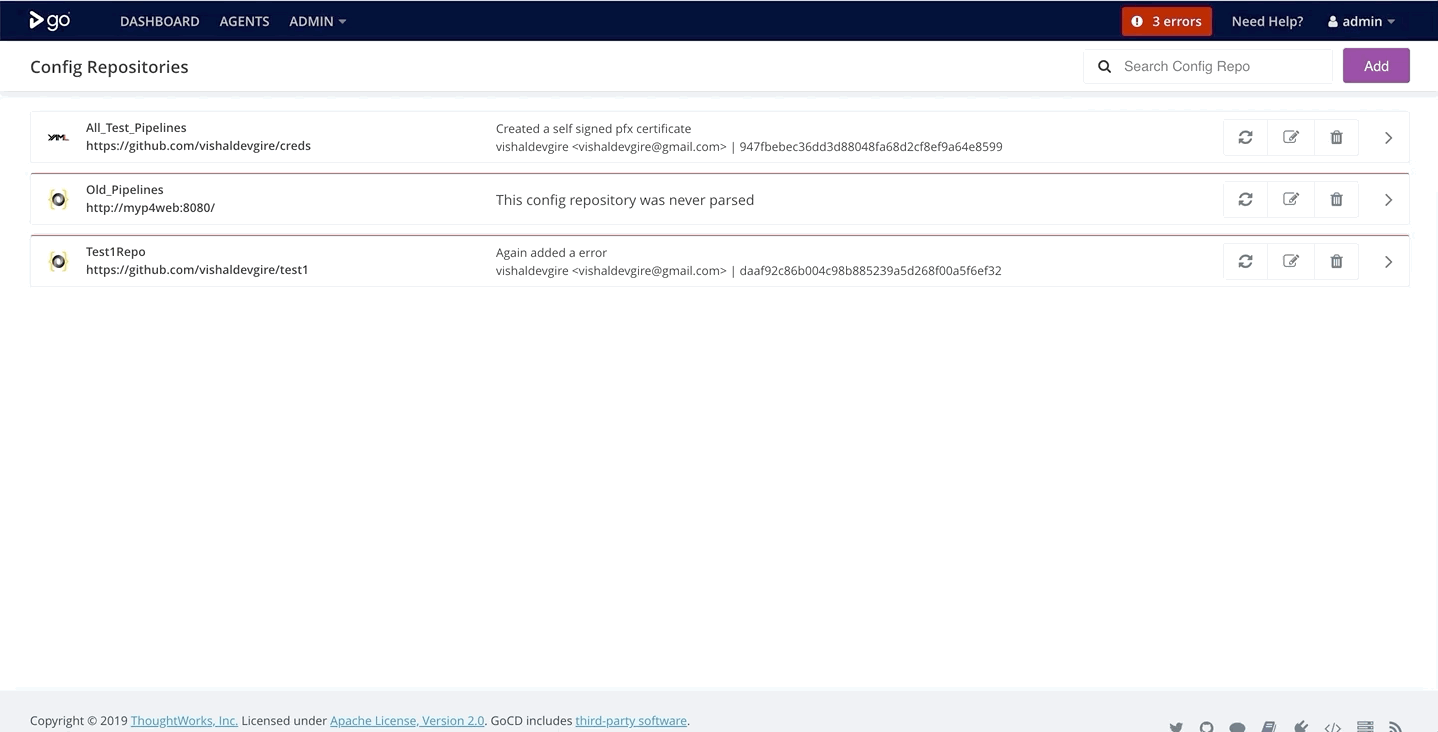Open the plugins plug footer icon
The width and height of the screenshot is (1438, 732).
pyautogui.click(x=1301, y=728)
